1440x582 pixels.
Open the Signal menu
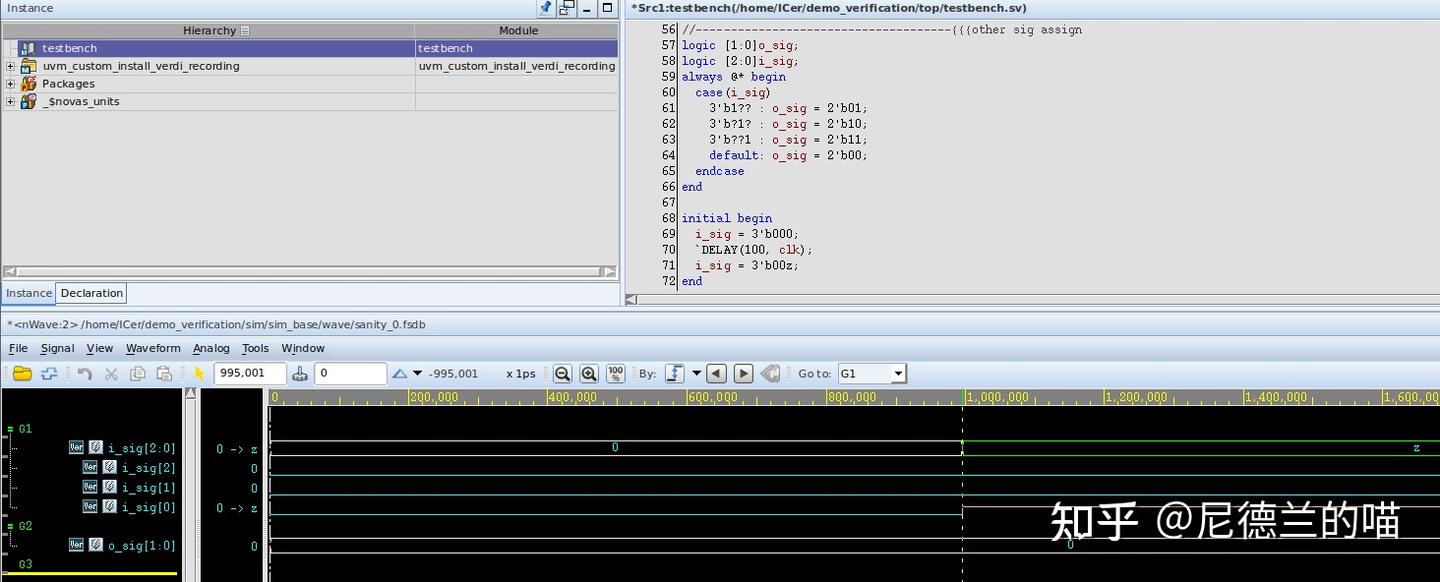coord(57,348)
